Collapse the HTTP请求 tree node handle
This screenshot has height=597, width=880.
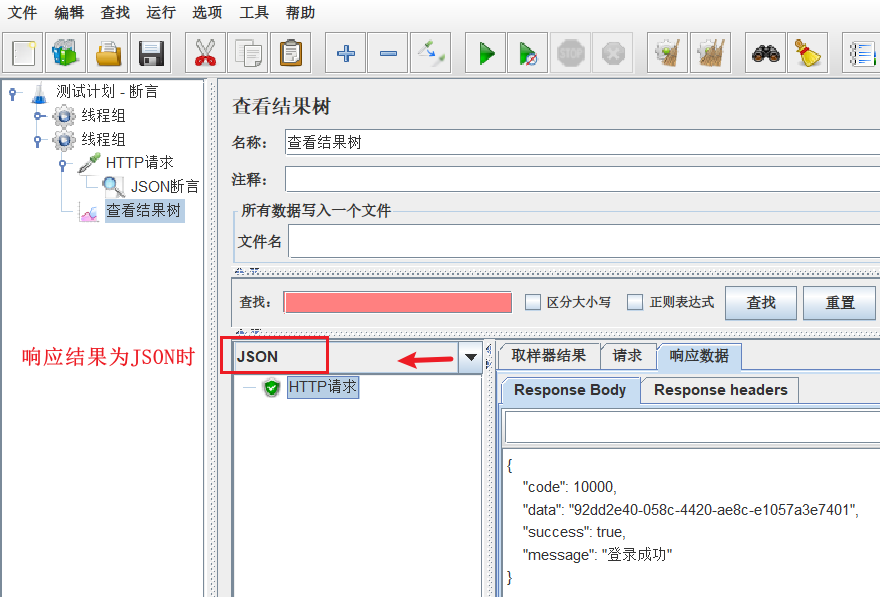[x=63, y=164]
